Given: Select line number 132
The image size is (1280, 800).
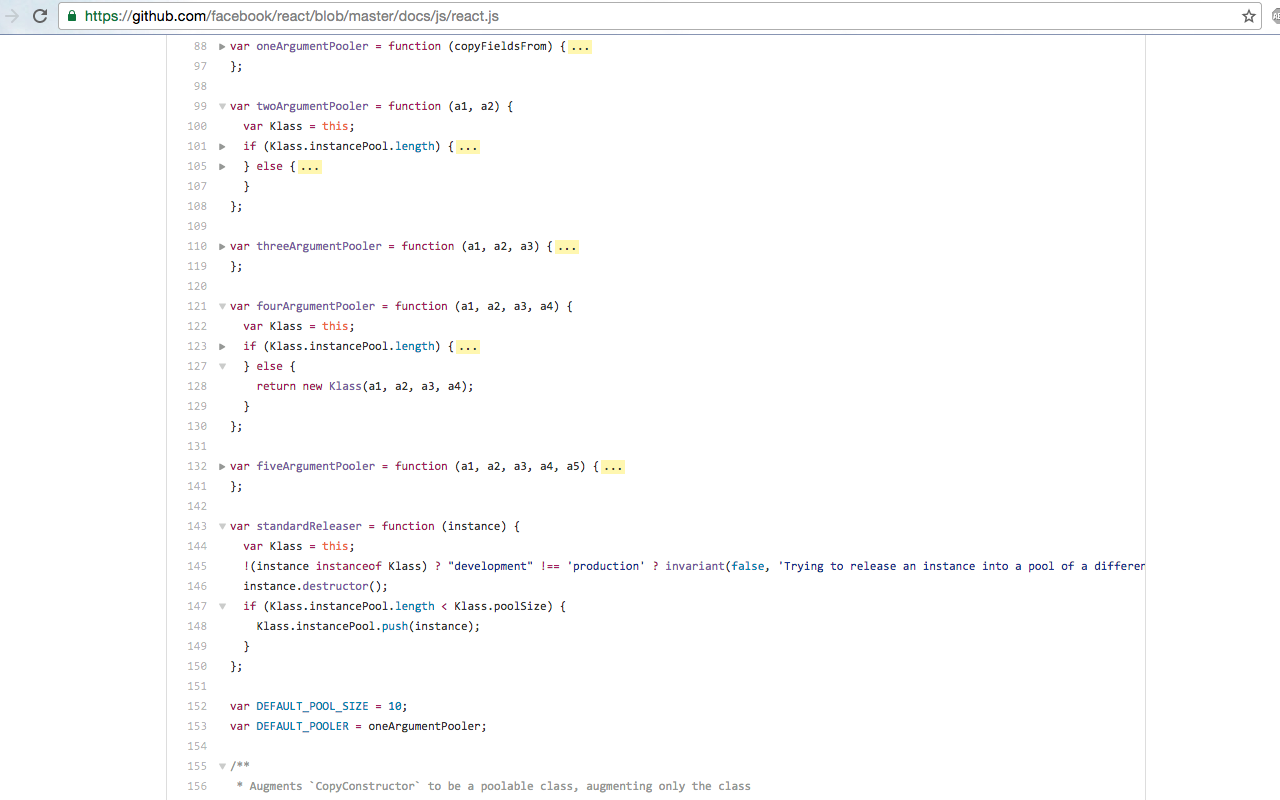Looking at the screenshot, I should [x=197, y=466].
